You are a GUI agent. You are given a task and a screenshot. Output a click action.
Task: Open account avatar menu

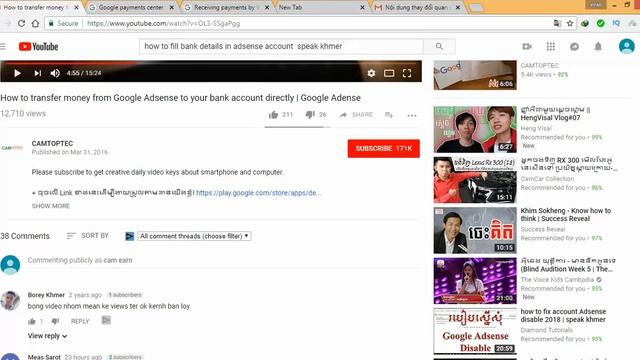(x=627, y=46)
